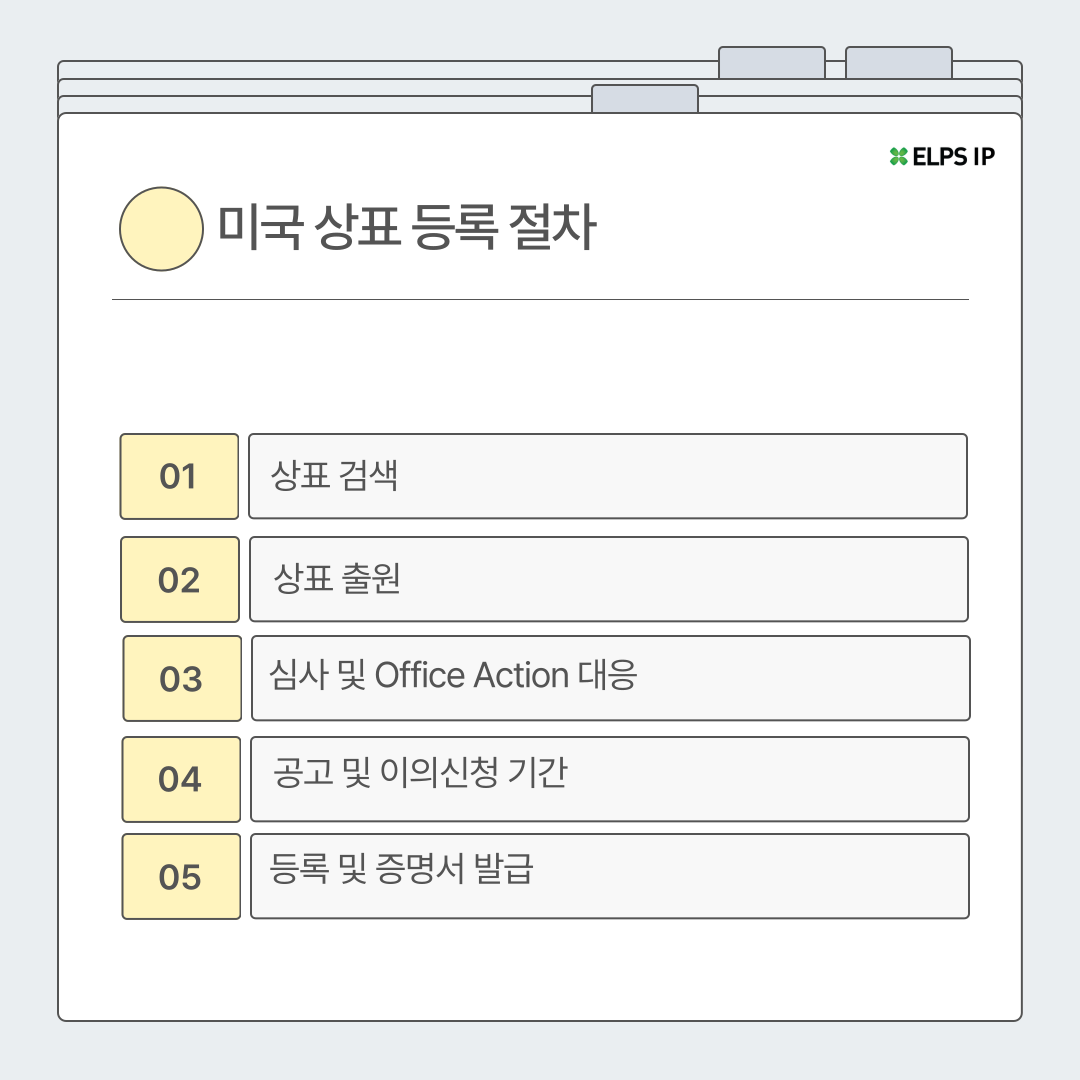The height and width of the screenshot is (1080, 1080).
Task: Open the middle folder tab at top
Action: click(771, 63)
